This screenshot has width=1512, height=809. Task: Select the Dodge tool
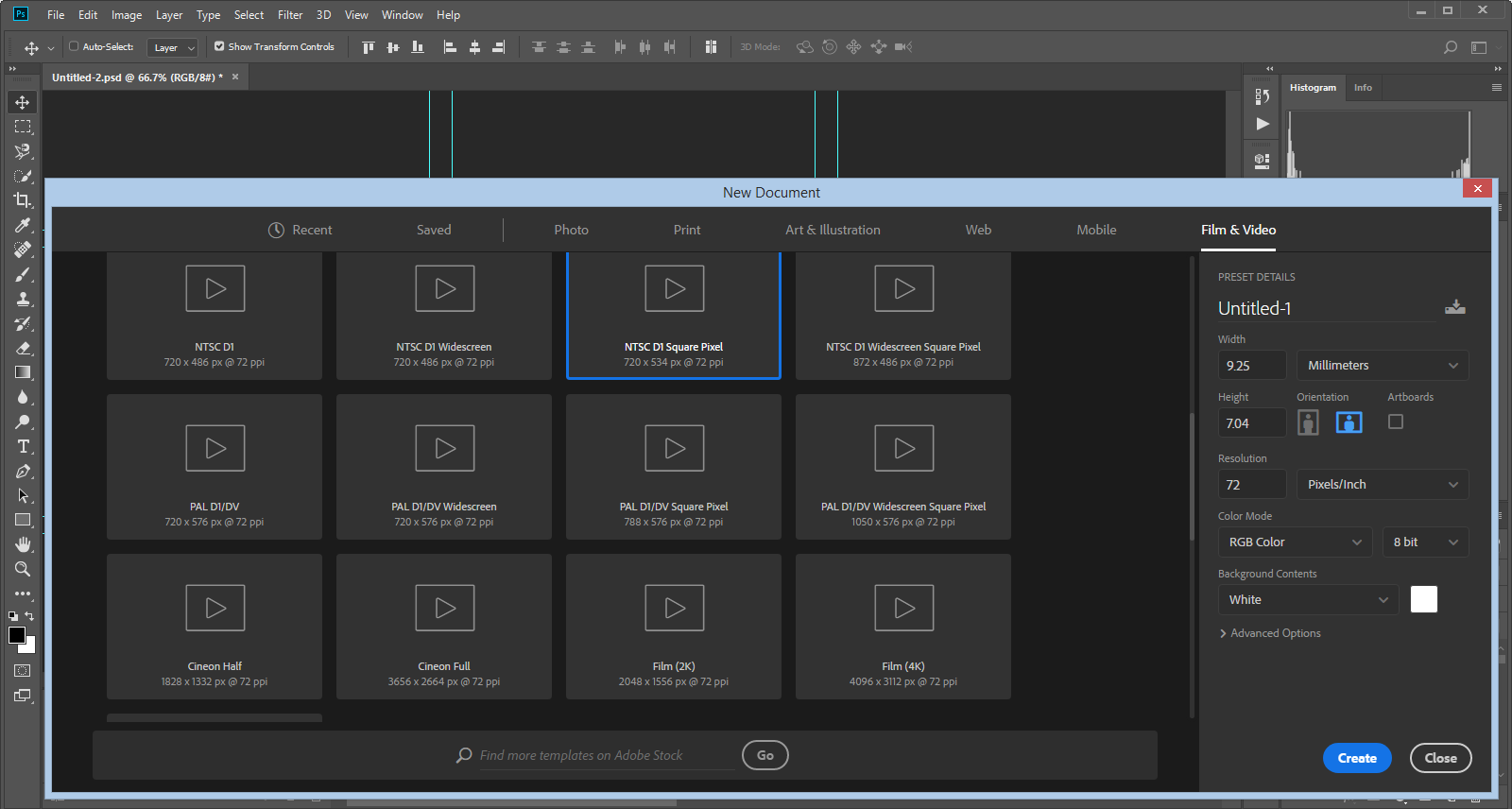point(22,422)
